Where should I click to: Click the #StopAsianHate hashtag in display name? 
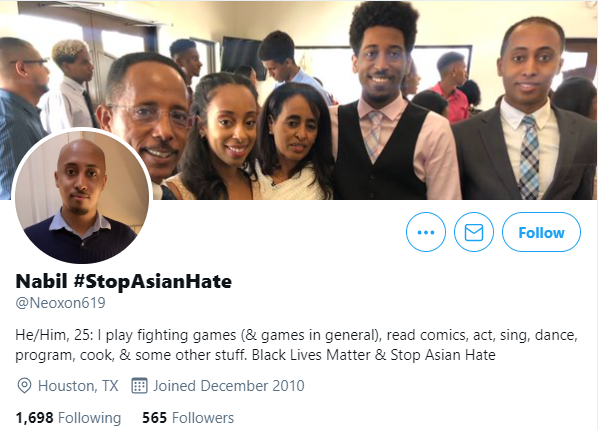coord(153,282)
